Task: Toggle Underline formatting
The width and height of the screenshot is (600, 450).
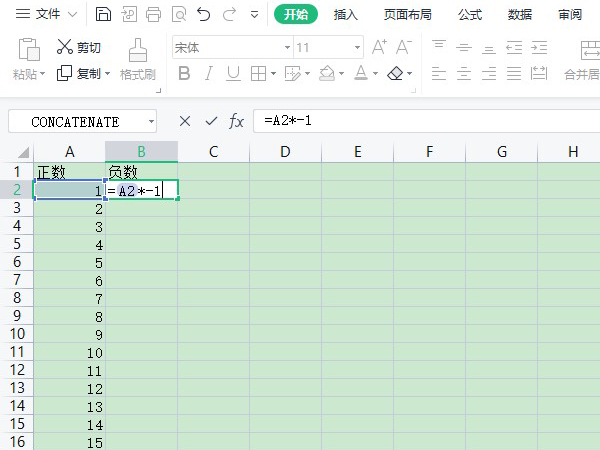Action: click(233, 73)
